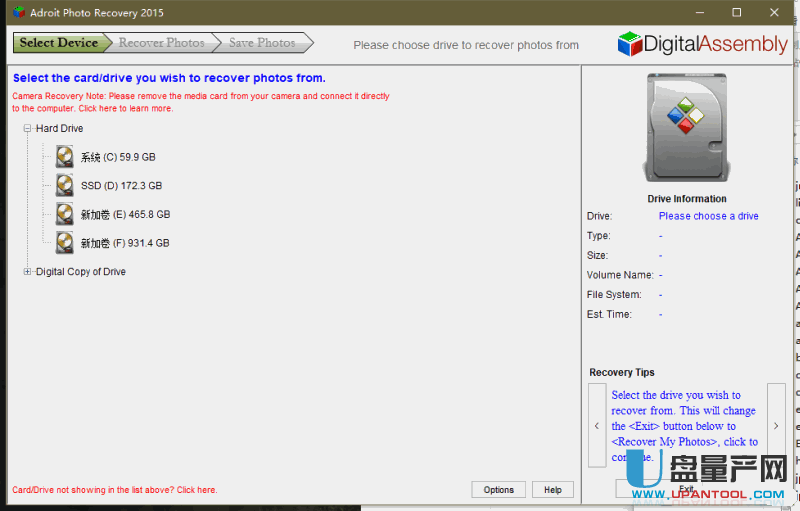
Task: Select the (E) 465.8 GB drive label
Action: tap(126, 215)
